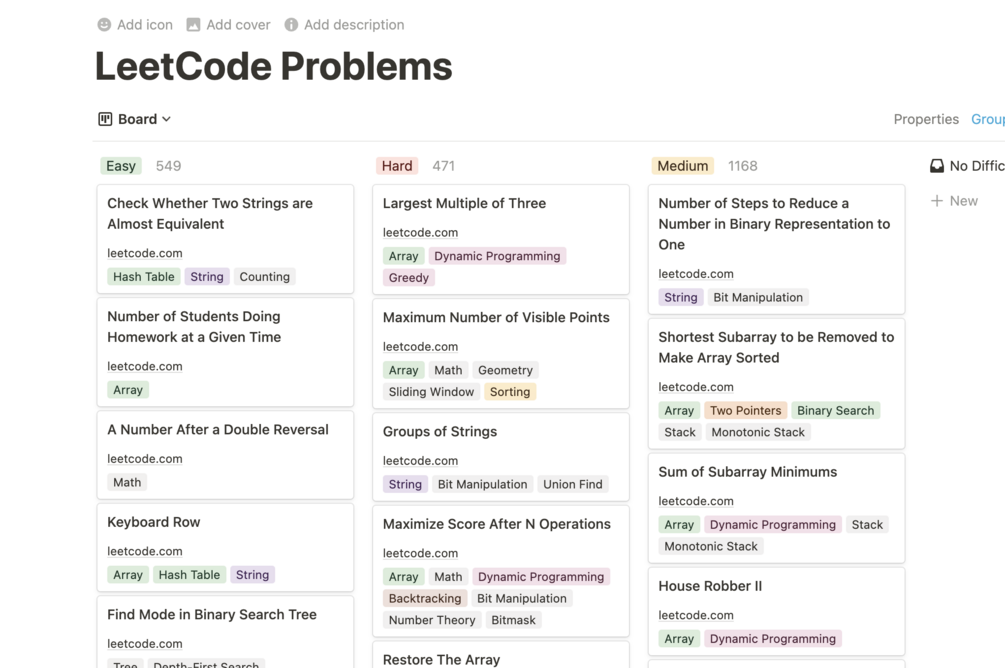
Task: Open the Properties menu
Action: [926, 119]
